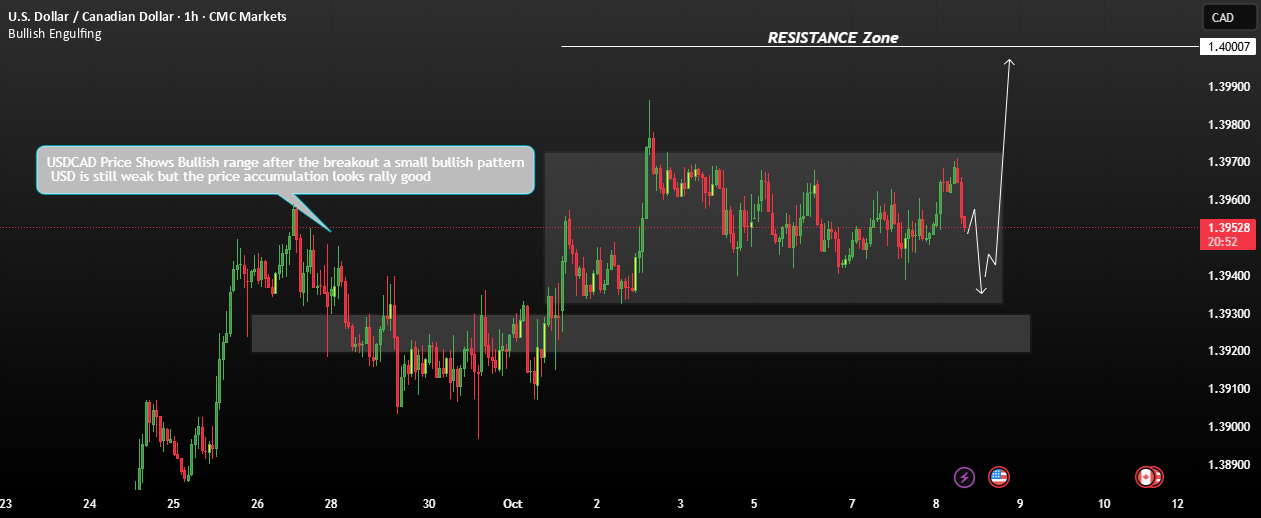This screenshot has width=1261, height=518.
Task: Click the 1.39100 level on the price axis
Action: pos(1227,389)
